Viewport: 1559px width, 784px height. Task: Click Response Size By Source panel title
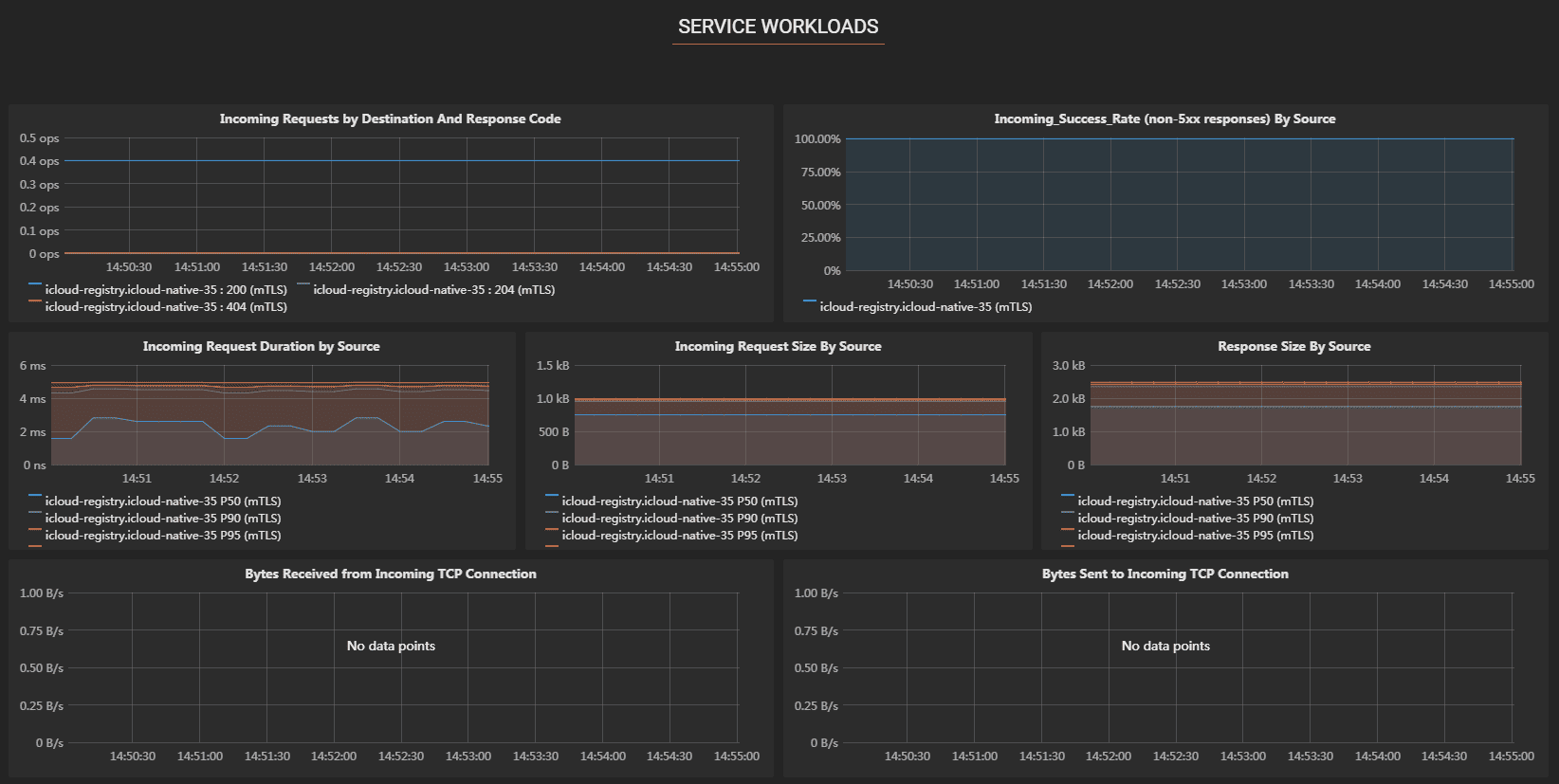(1293, 346)
